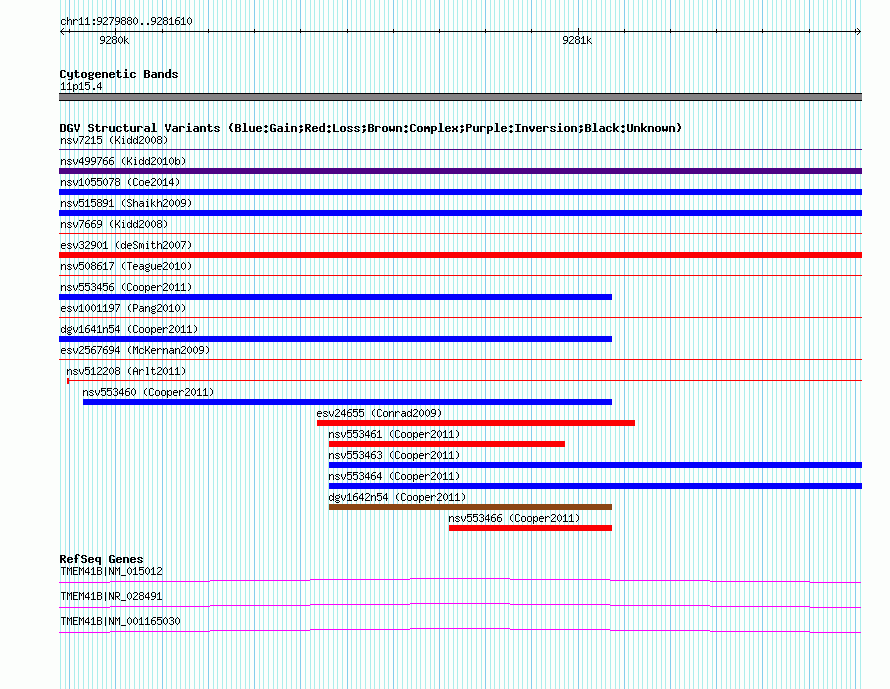
Task: Click the blue nsv553463 gain bar
Action: point(595,465)
